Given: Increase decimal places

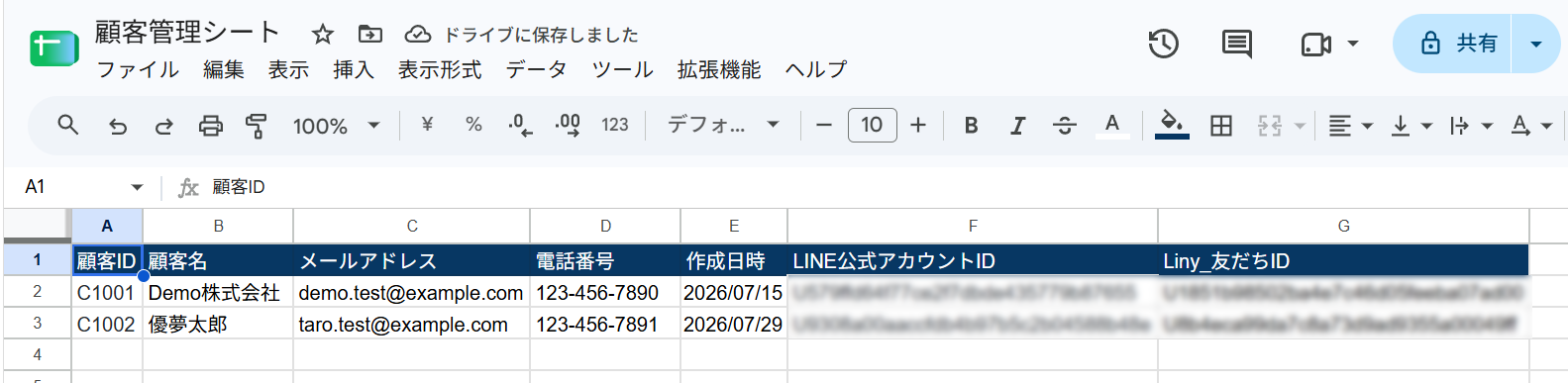Looking at the screenshot, I should (568, 125).
